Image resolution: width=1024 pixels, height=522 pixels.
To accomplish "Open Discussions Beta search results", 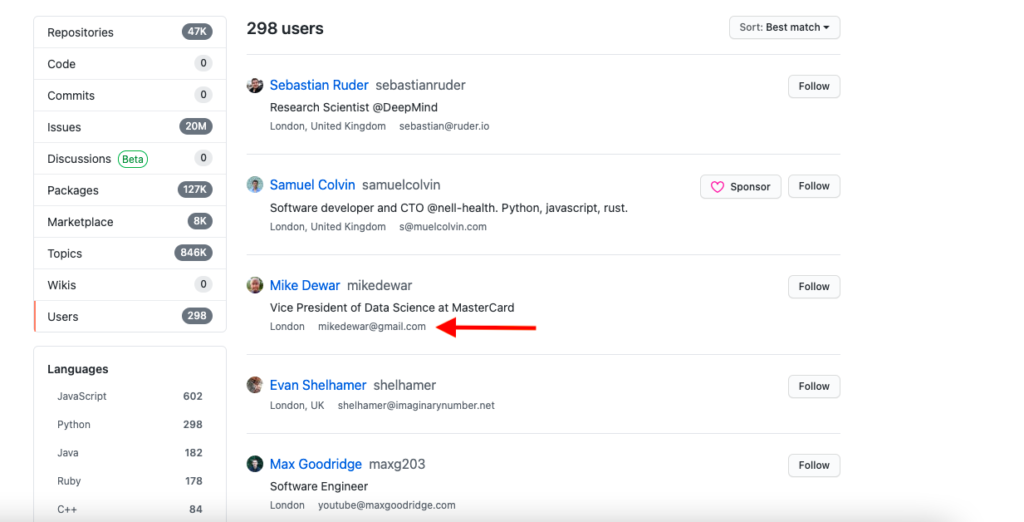I will [x=79, y=159].
